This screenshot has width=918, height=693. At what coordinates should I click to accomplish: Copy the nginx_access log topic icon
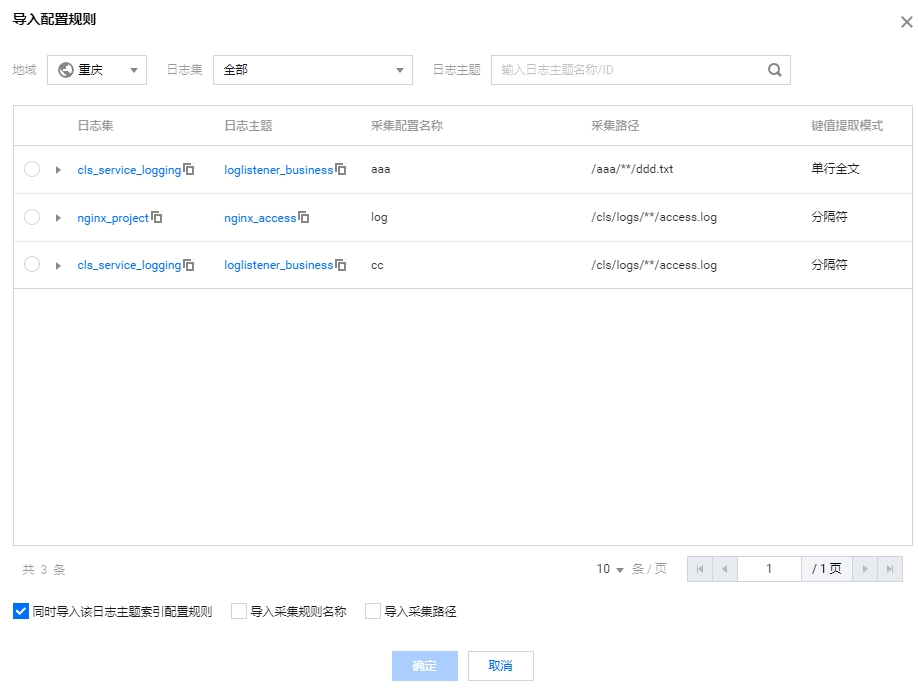coord(304,217)
